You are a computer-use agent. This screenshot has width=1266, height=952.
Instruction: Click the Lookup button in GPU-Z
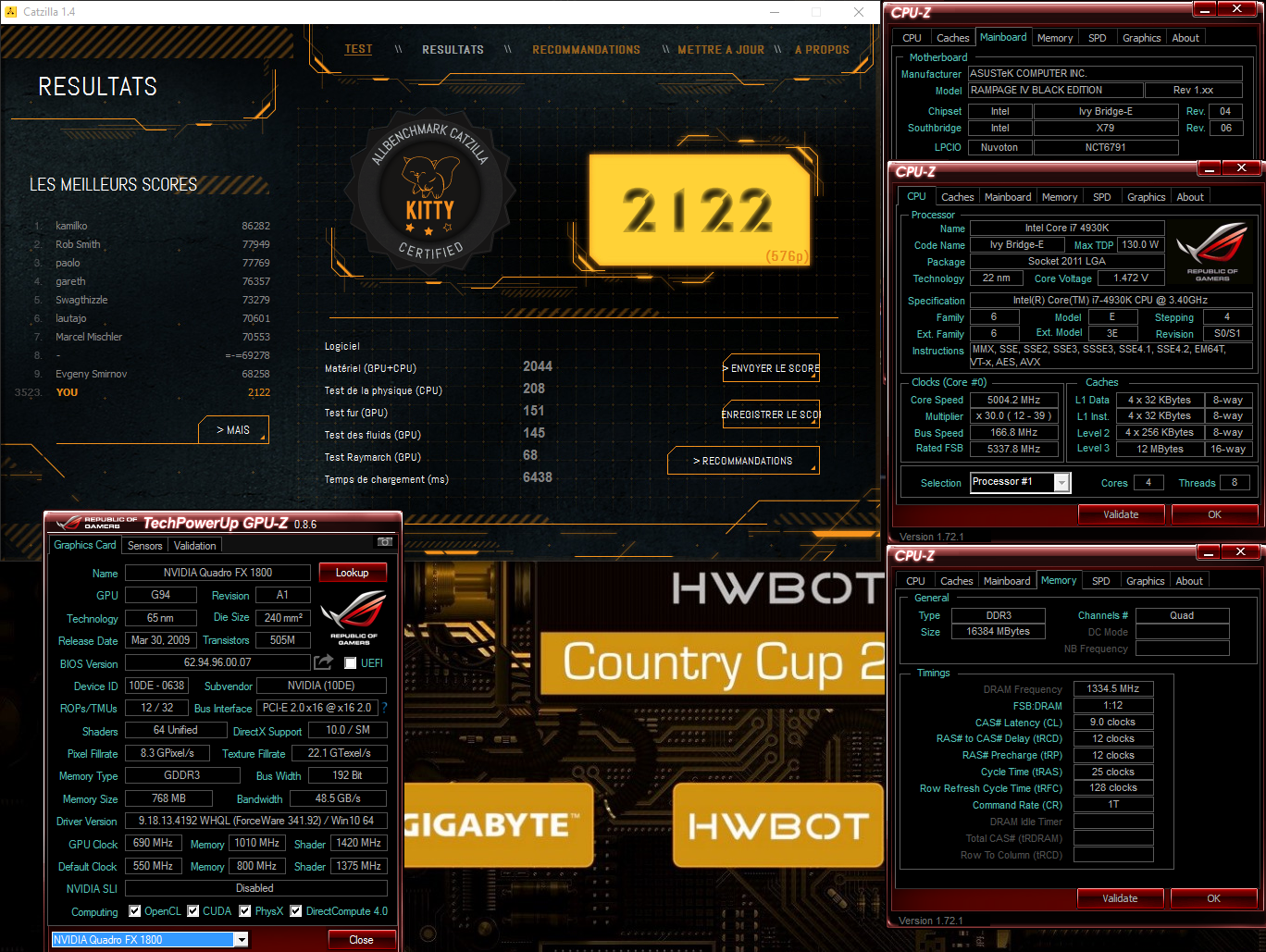click(x=353, y=573)
